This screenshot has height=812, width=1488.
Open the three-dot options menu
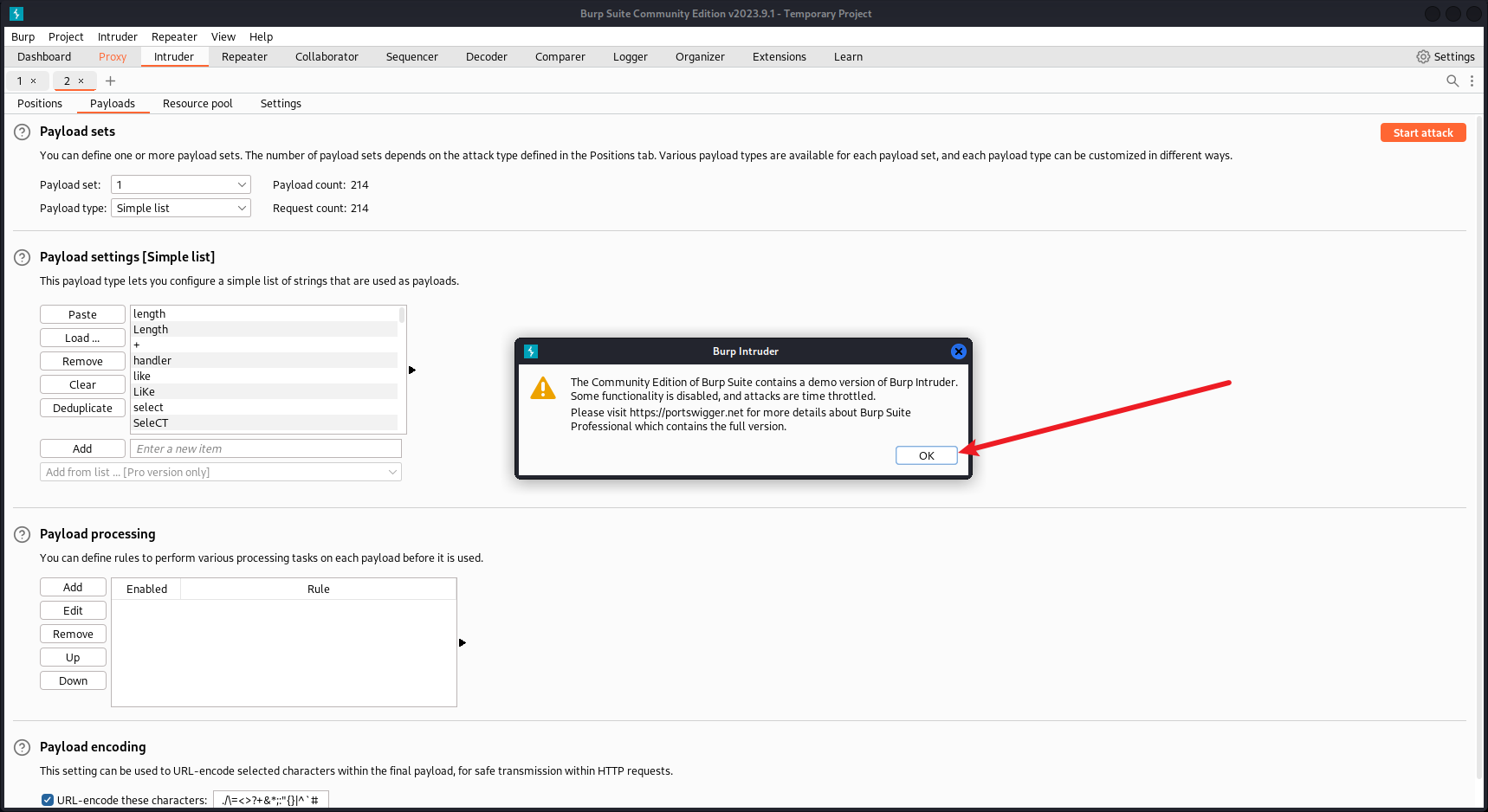[1472, 81]
